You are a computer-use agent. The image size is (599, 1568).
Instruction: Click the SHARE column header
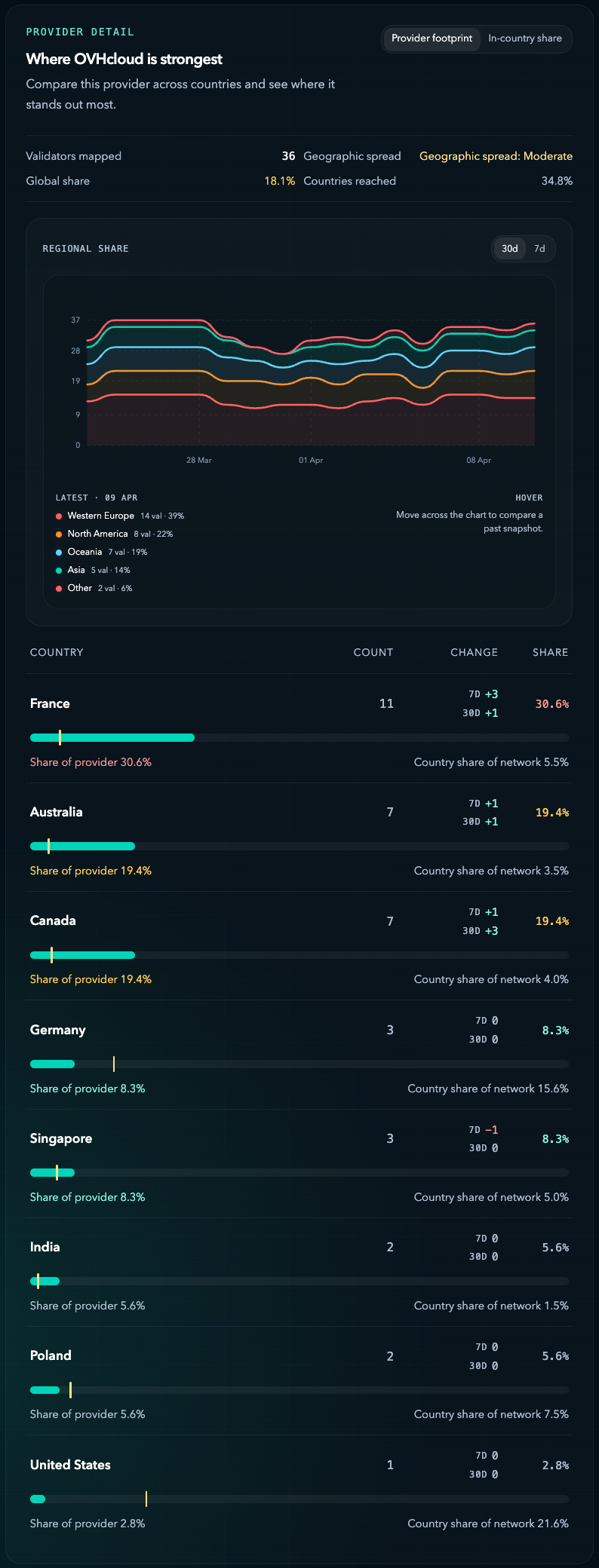point(550,652)
